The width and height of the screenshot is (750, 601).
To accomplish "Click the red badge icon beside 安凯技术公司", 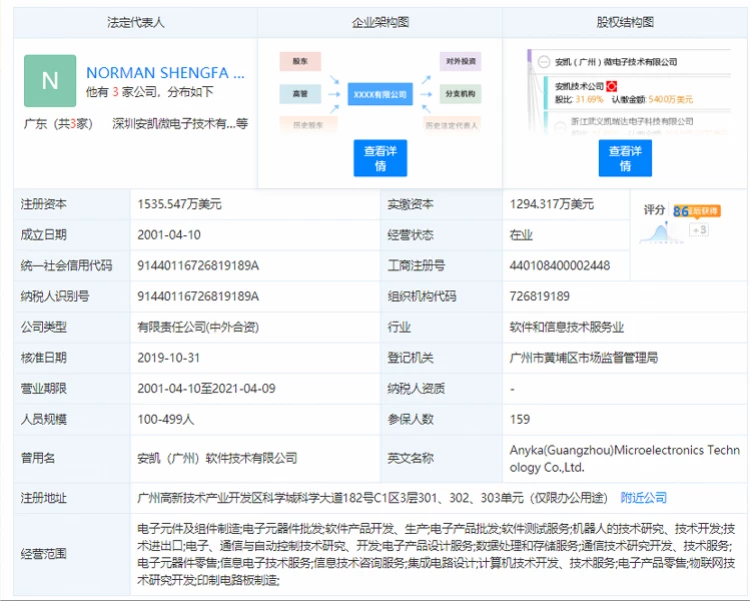I will (x=611, y=87).
